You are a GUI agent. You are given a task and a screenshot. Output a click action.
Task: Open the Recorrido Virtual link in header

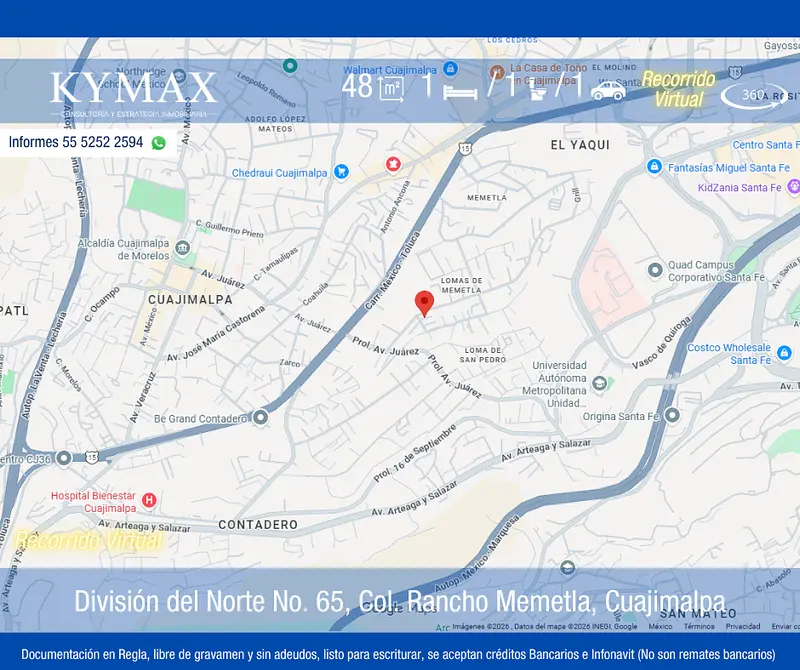click(679, 89)
